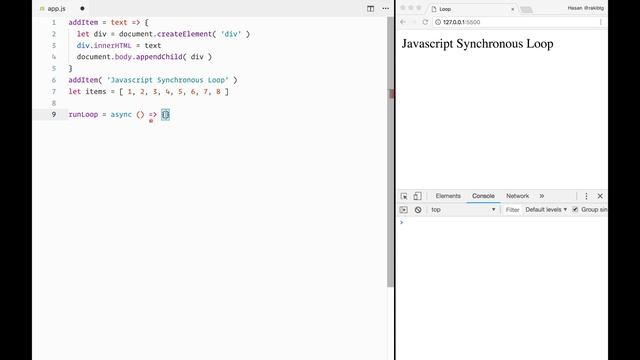The height and width of the screenshot is (360, 640).
Task: Open DevTools customize menu
Action: pyautogui.click(x=586, y=196)
